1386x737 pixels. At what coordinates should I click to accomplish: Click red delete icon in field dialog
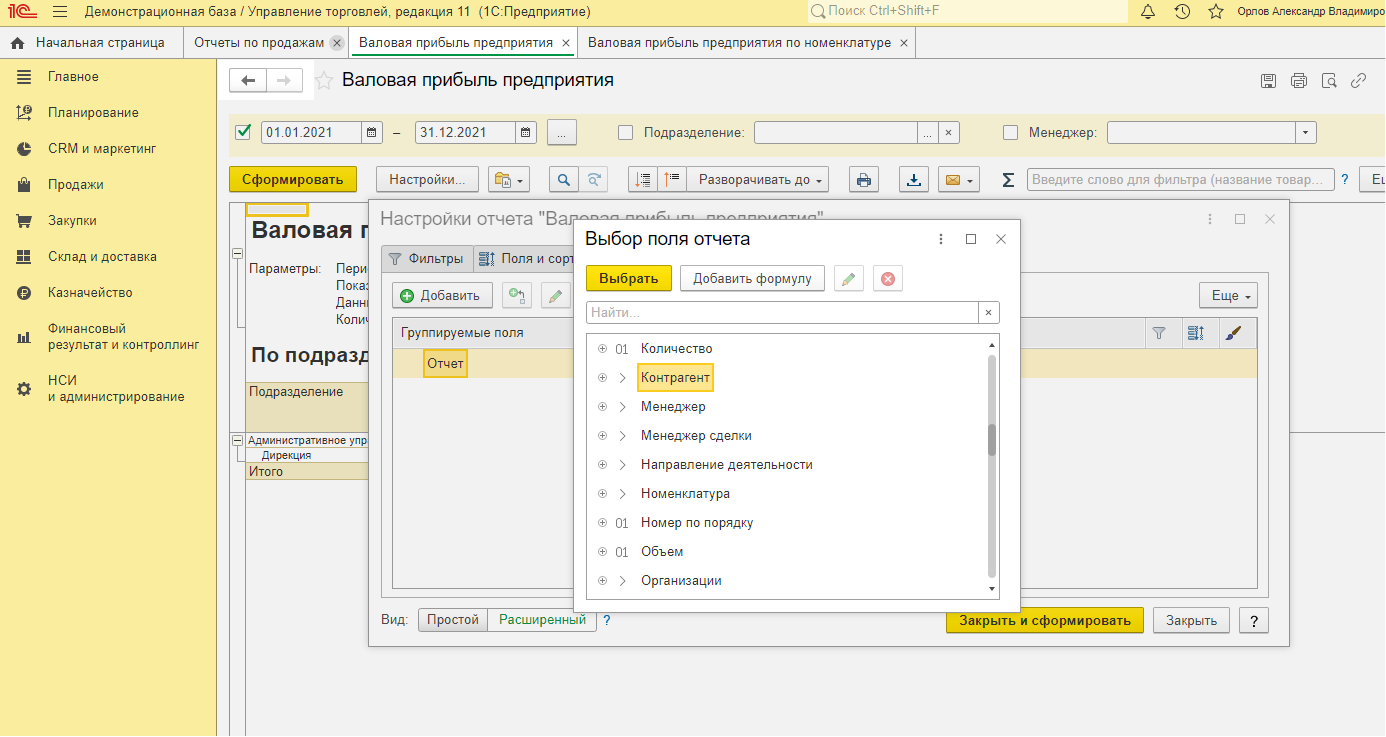[x=888, y=279]
